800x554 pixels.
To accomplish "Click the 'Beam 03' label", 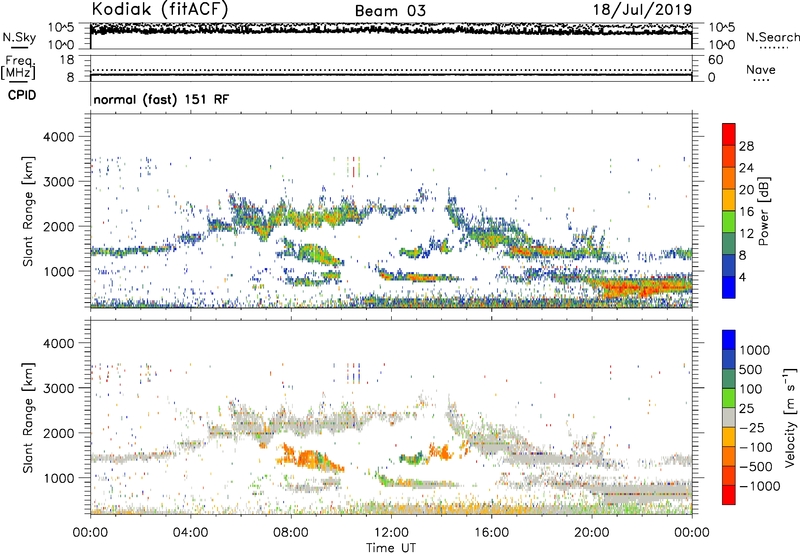I will tap(390, 11).
